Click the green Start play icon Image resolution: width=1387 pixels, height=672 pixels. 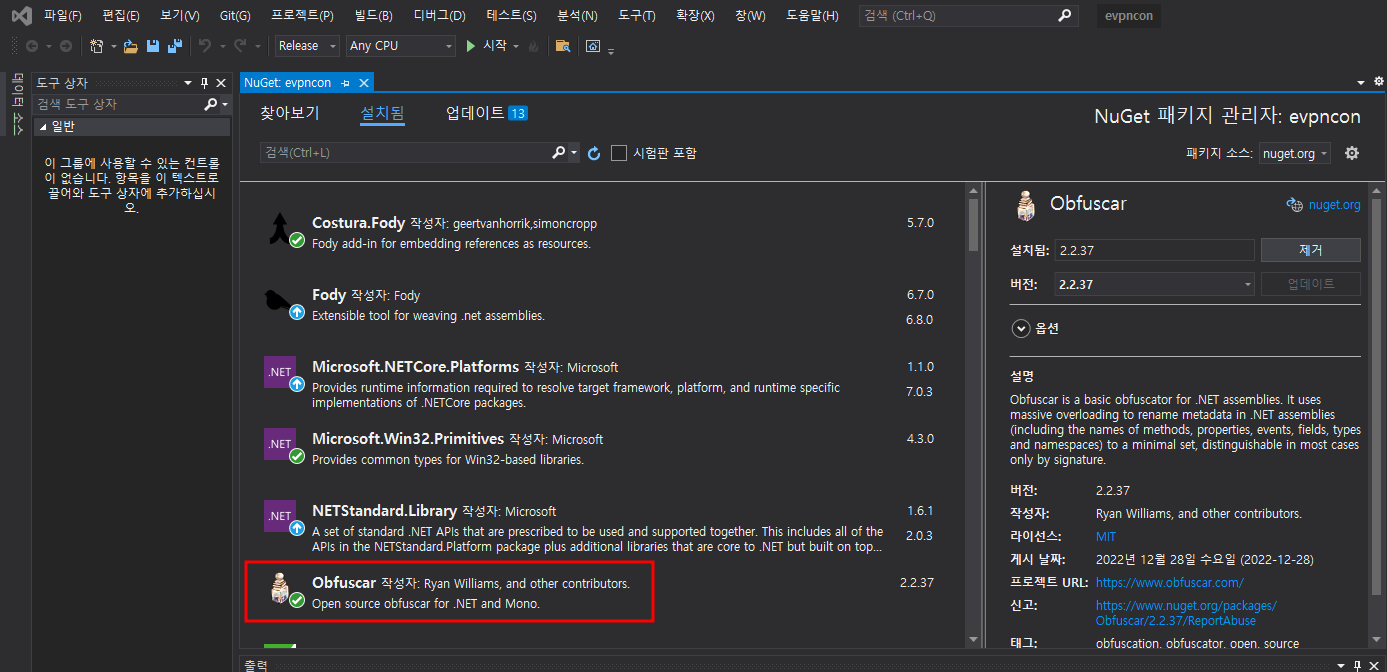point(471,46)
